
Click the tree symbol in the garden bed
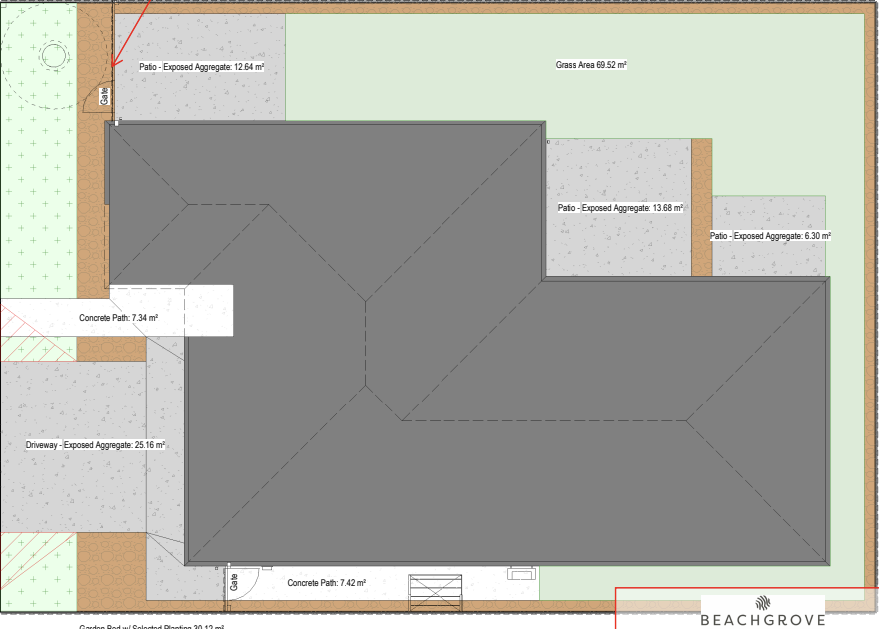(x=52, y=57)
